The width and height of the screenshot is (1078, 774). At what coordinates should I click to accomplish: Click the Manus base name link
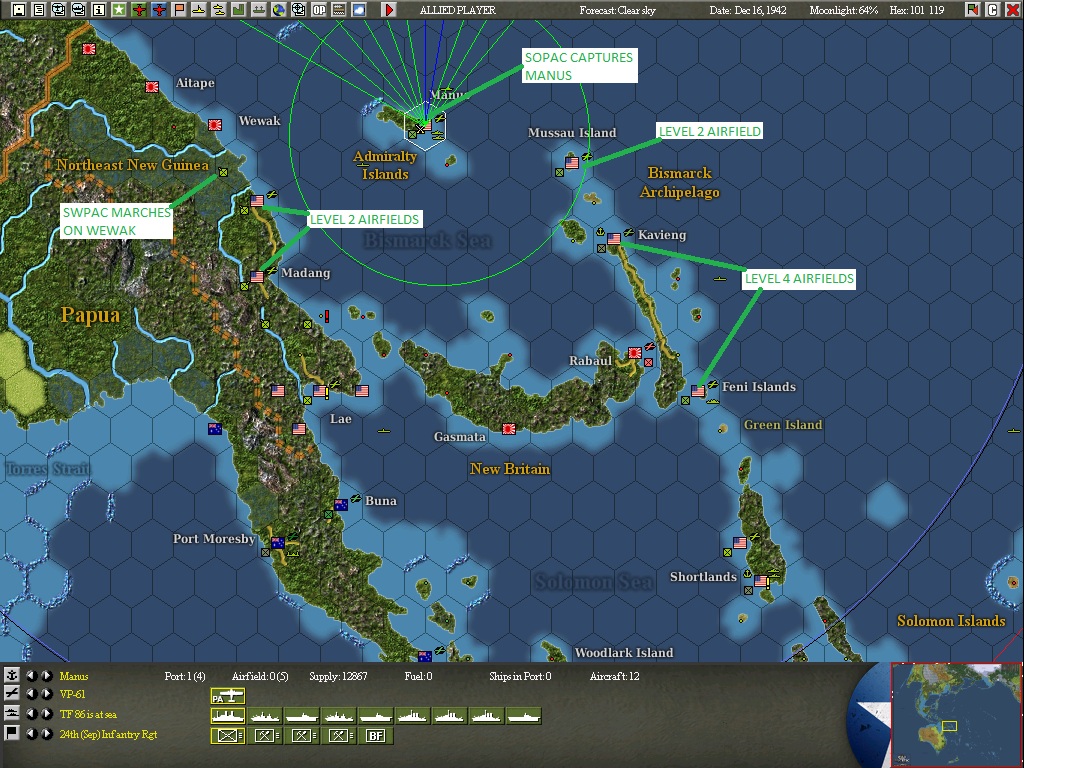[74, 676]
